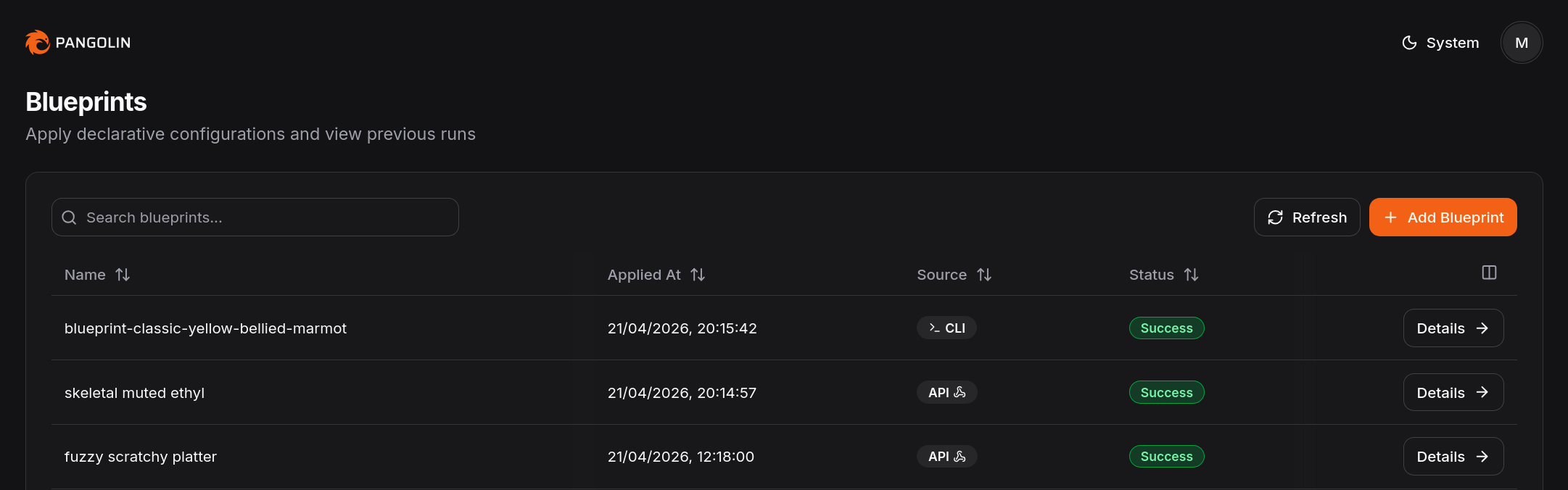Select the blueprint-classic-yellow-bellied-marmot name

click(205, 328)
